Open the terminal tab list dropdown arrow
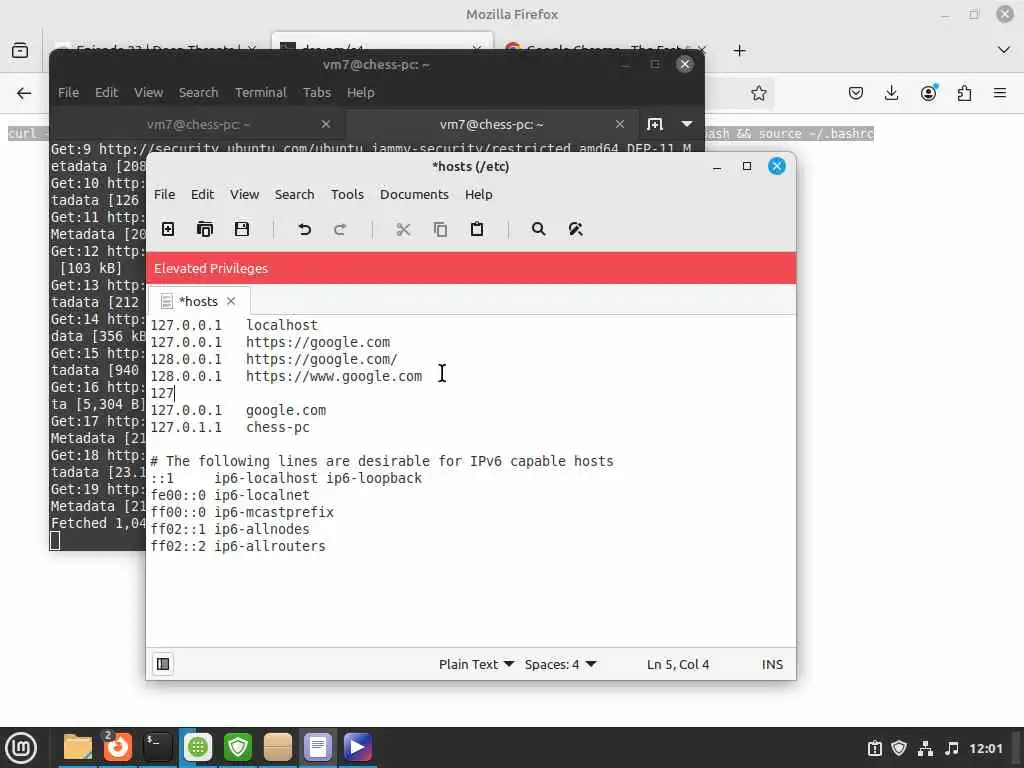Image resolution: width=1024 pixels, height=768 pixels. point(687,124)
